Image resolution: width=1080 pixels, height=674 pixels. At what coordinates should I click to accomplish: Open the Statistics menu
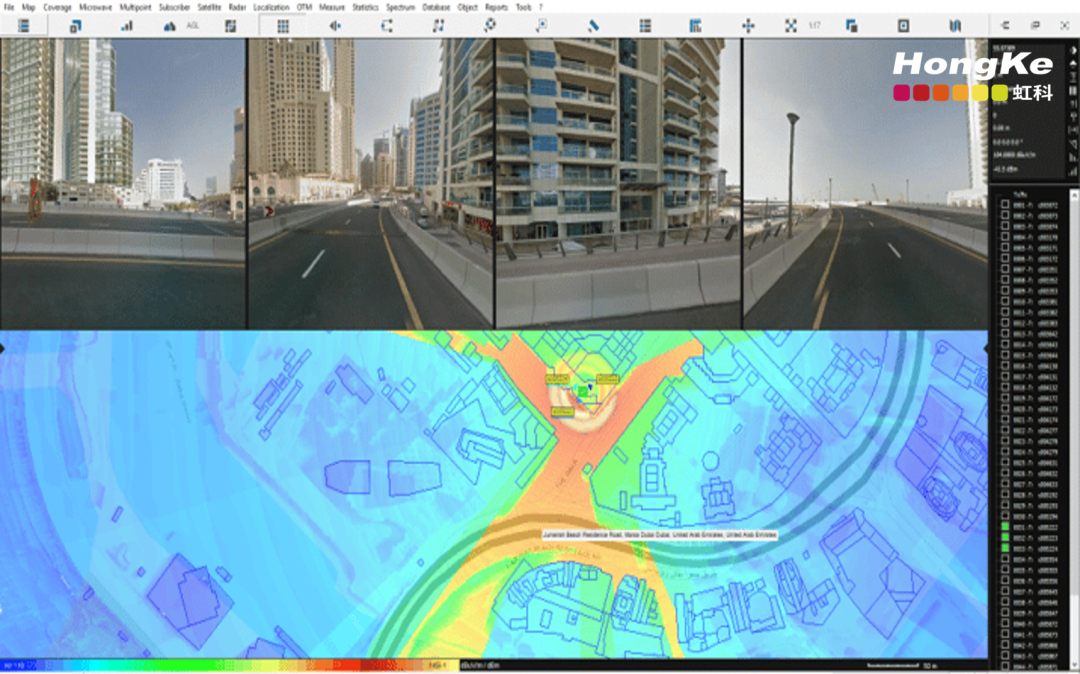[x=365, y=7]
